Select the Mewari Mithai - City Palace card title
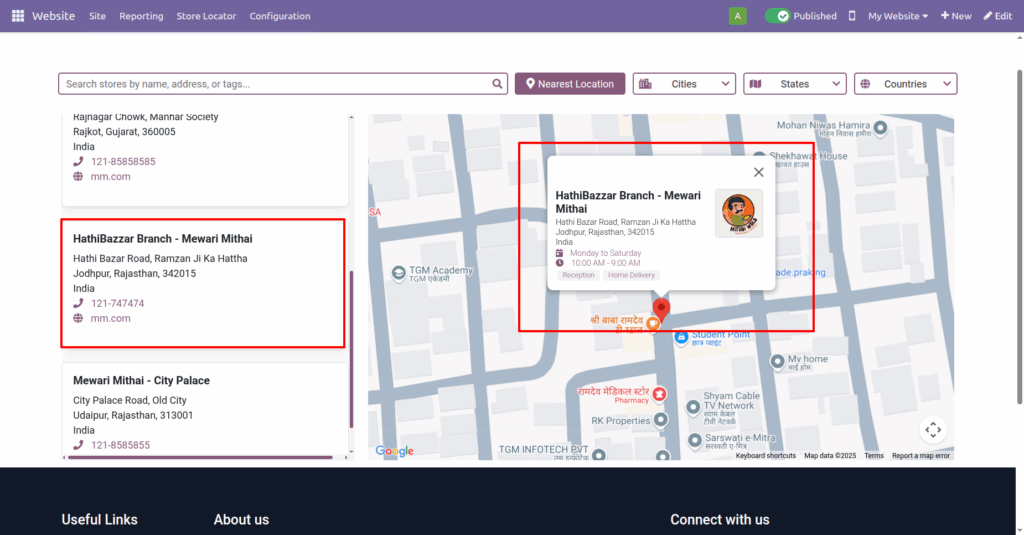The height and width of the screenshot is (535, 1024). [141, 380]
